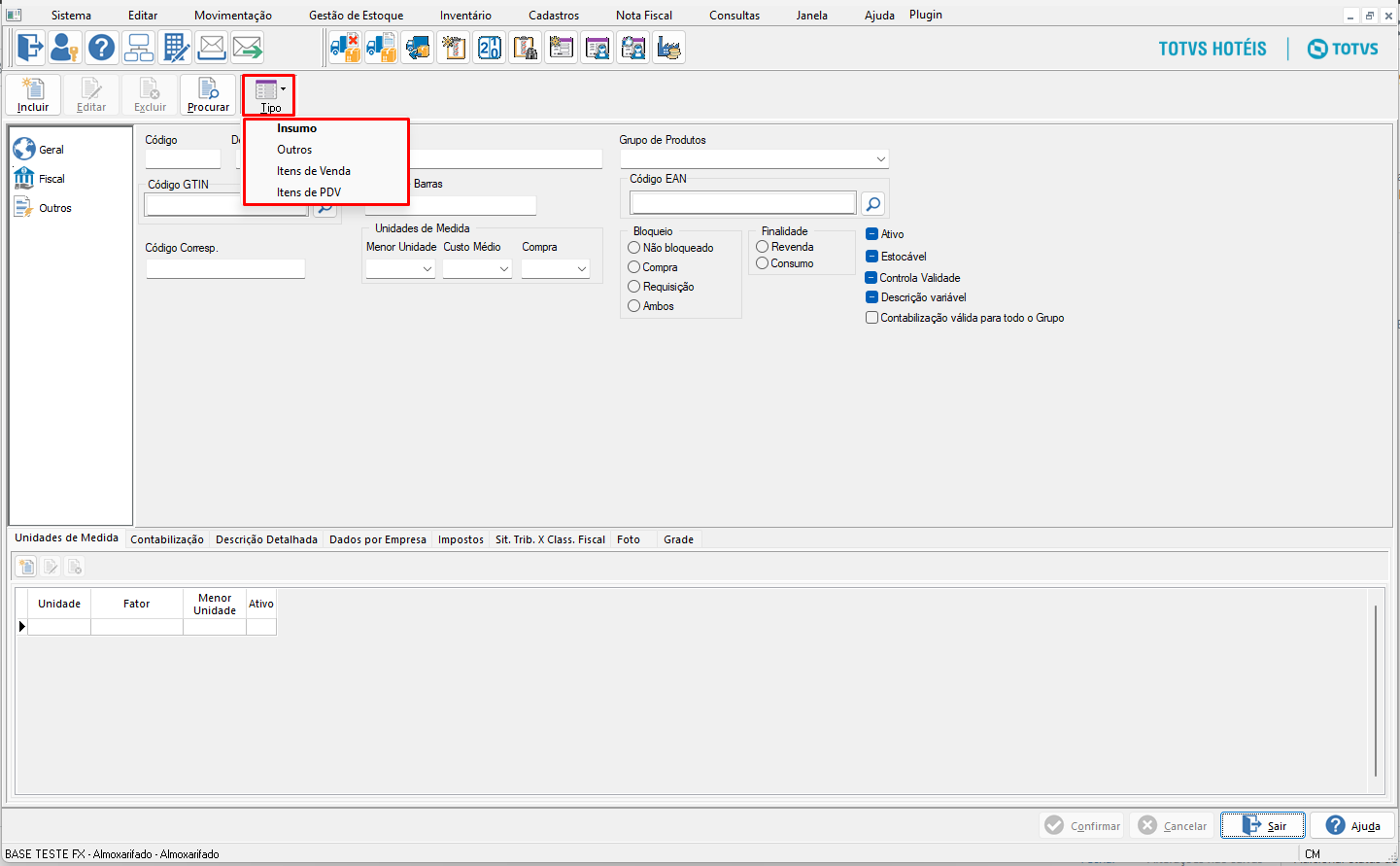
Task: Select Outros in the left panel
Action: pyautogui.click(x=43, y=208)
